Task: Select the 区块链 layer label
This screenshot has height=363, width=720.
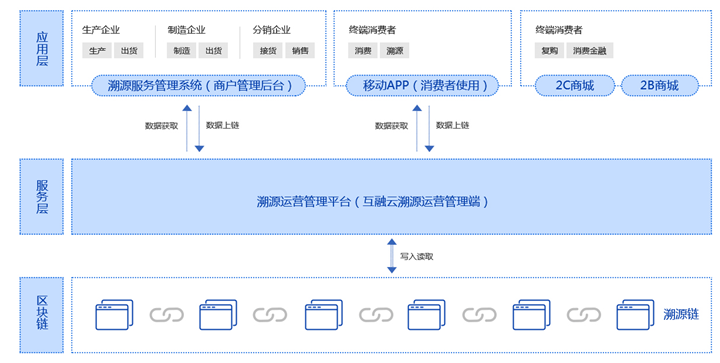Action: click(42, 315)
